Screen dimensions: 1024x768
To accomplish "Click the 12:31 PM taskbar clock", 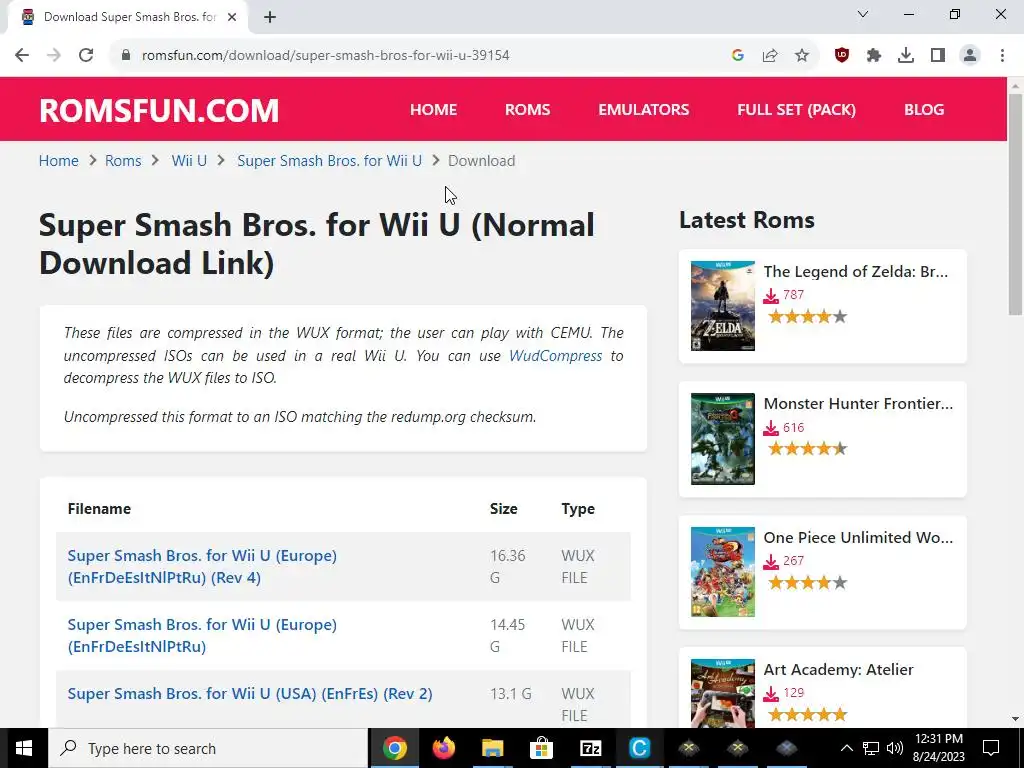I will [x=938, y=739].
